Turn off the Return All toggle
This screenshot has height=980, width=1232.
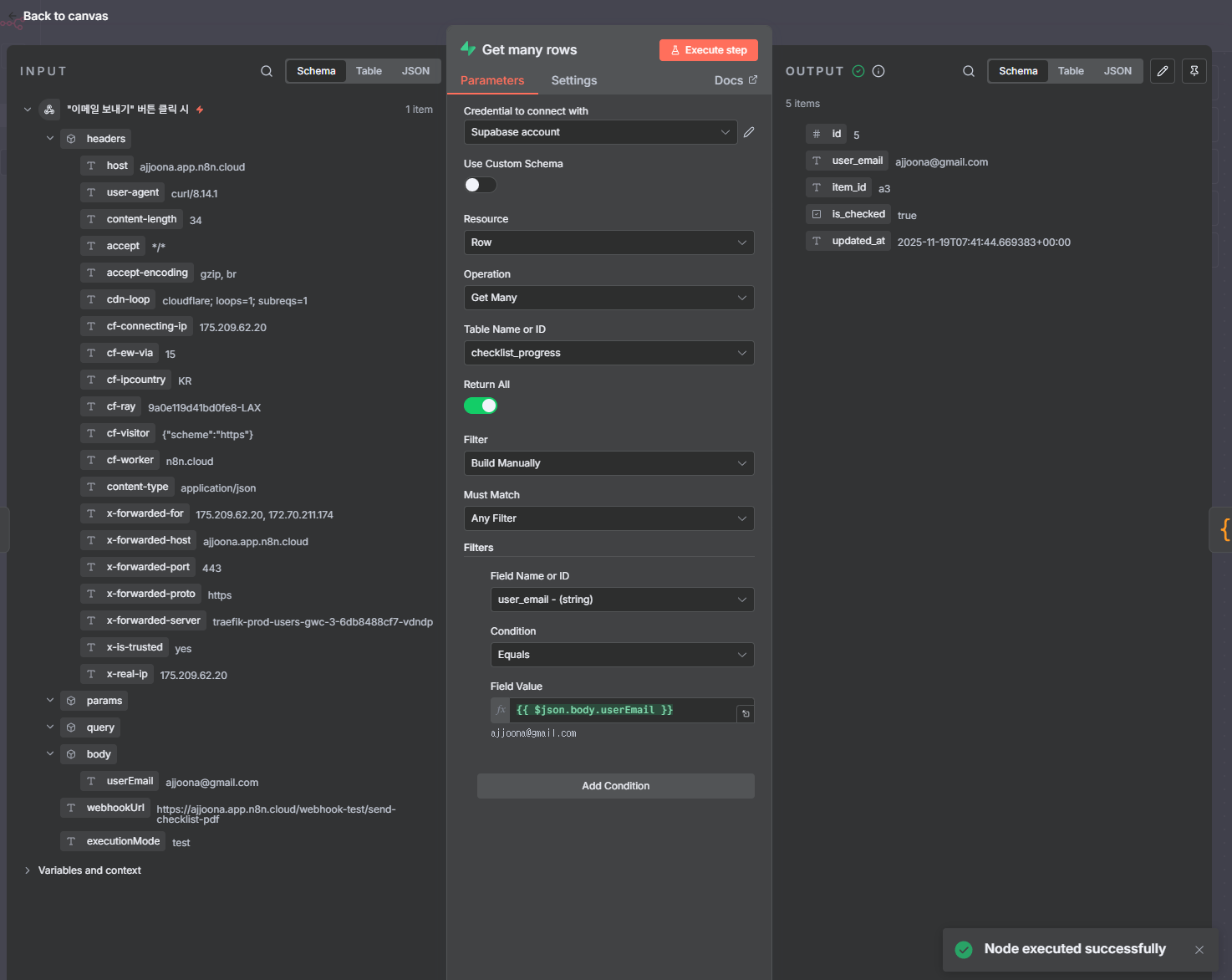tap(481, 406)
